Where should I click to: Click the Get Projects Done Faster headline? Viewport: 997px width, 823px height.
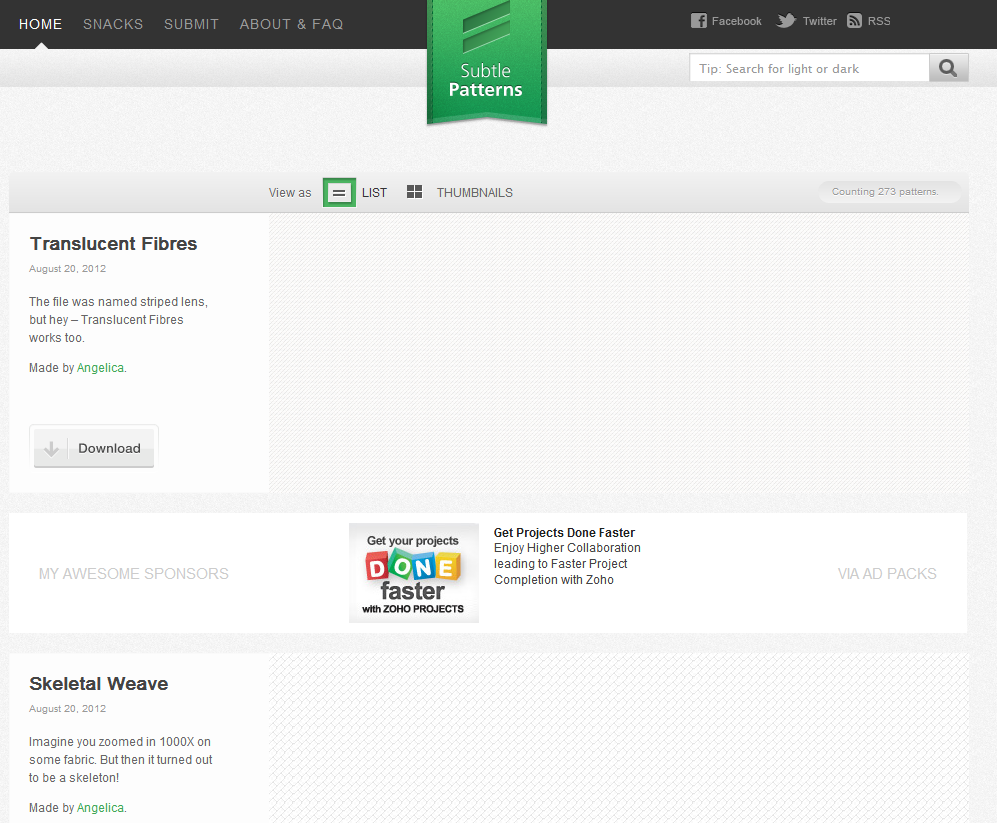(564, 532)
